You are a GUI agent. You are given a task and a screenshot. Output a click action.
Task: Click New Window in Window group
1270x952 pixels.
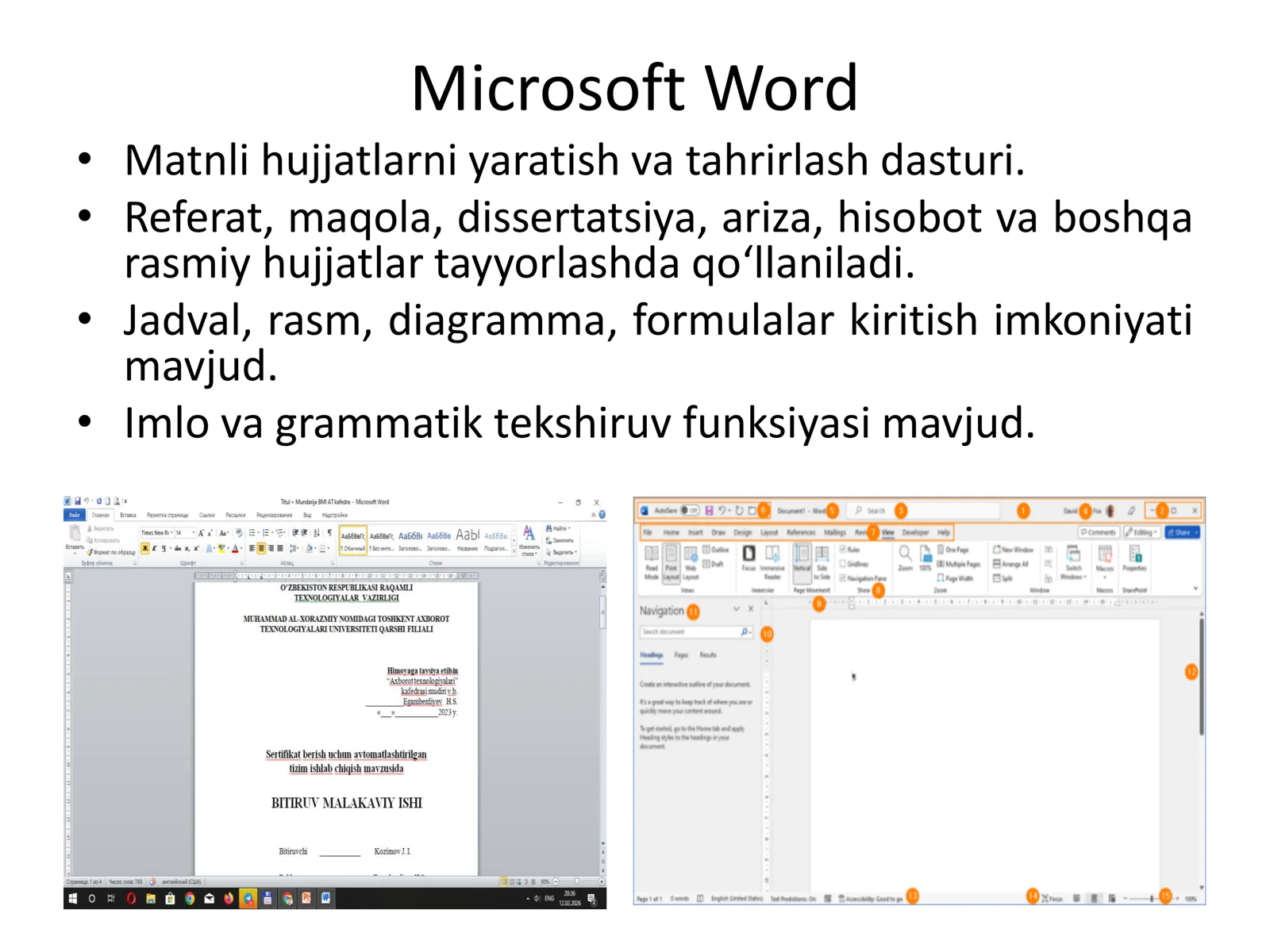coord(1013,549)
